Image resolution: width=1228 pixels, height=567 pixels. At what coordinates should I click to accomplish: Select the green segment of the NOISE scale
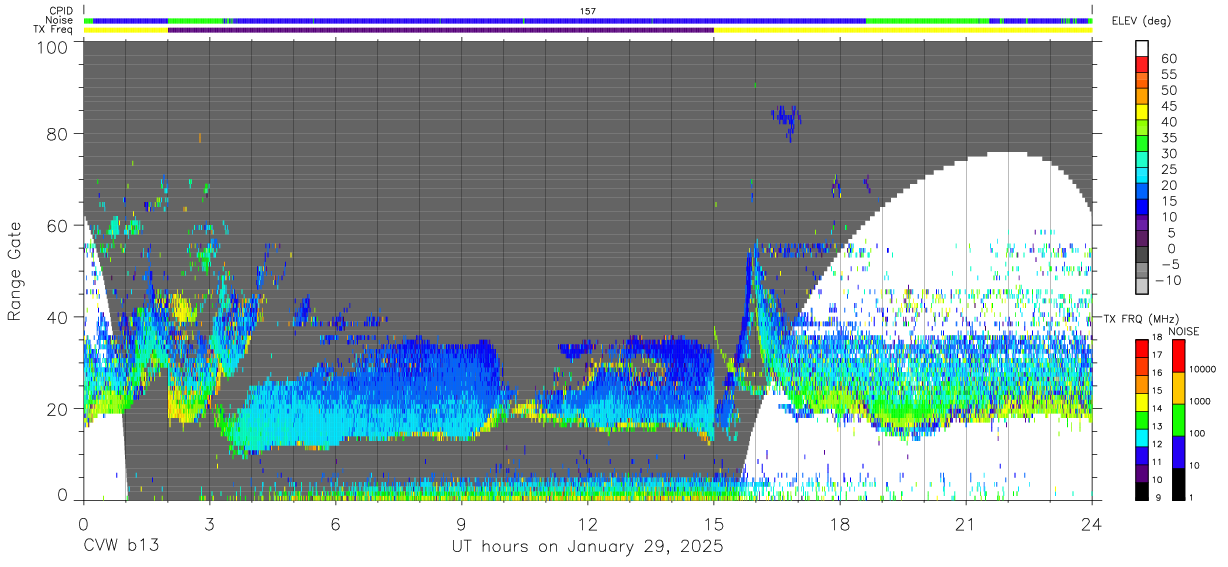pyautogui.click(x=1178, y=420)
